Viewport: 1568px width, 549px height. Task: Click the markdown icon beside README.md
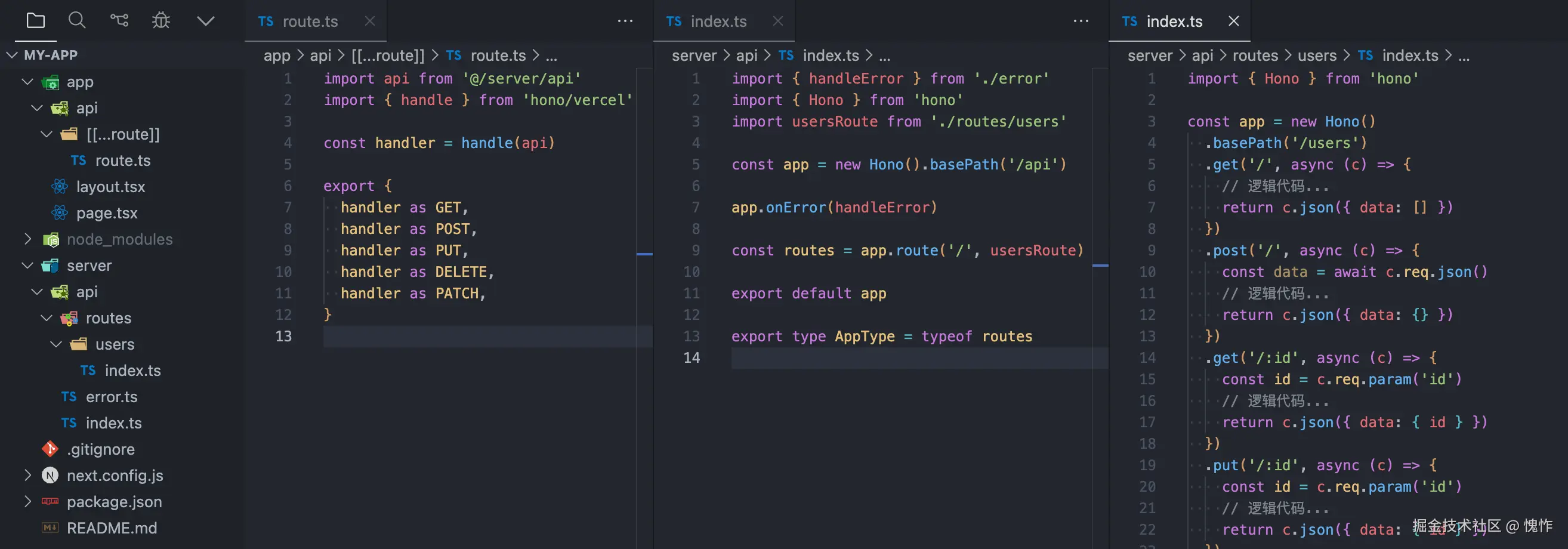[x=50, y=528]
